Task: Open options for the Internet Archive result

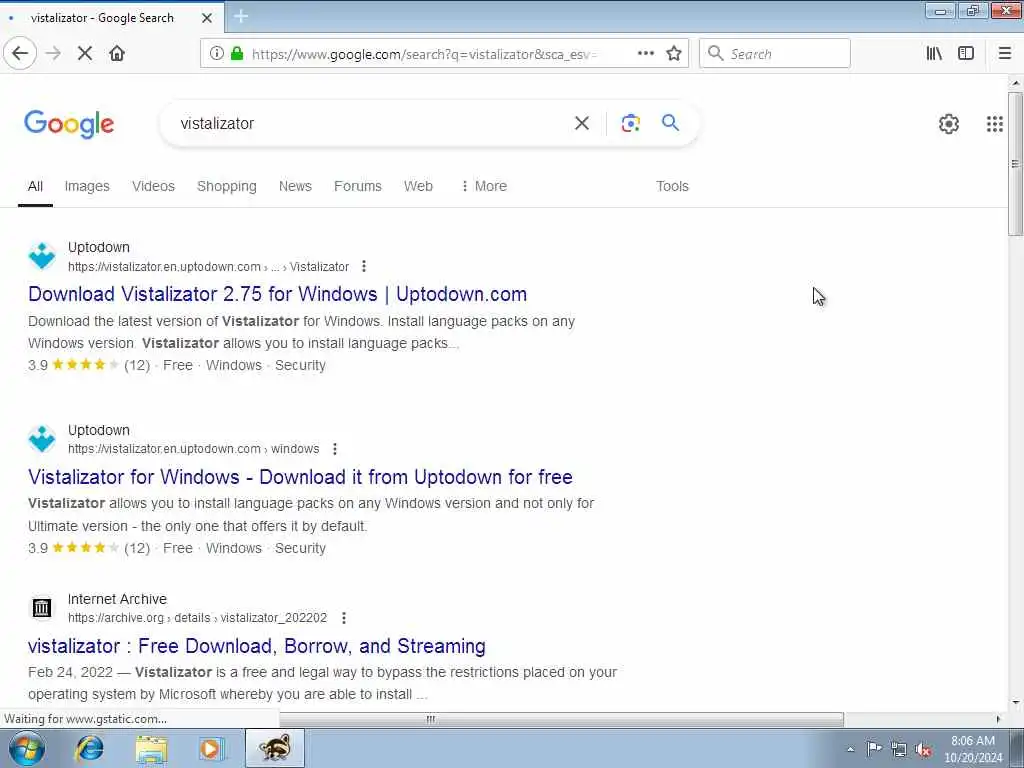Action: (344, 618)
